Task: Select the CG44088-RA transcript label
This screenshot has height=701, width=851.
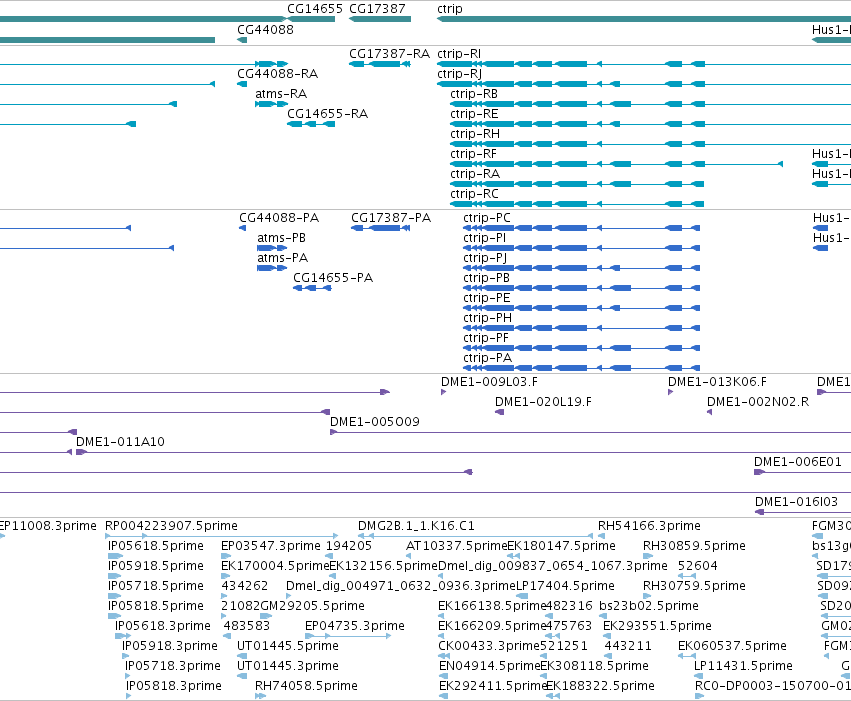Action: point(277,74)
